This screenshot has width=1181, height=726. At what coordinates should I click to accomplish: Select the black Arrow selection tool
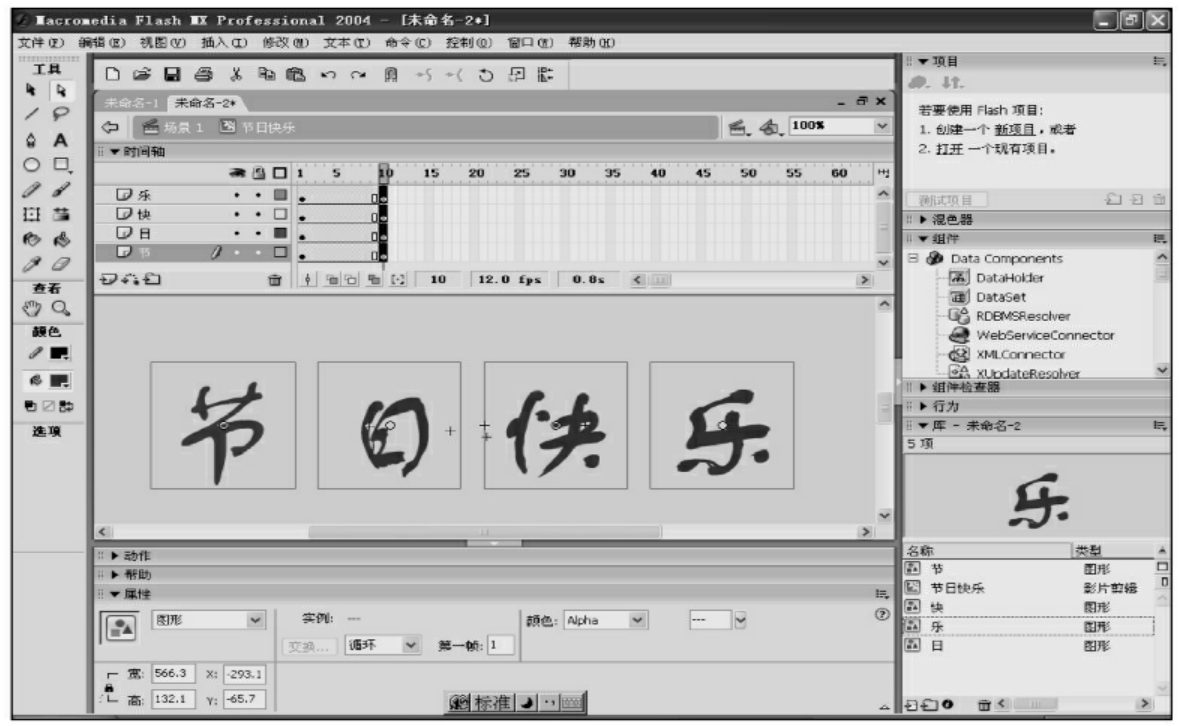point(31,90)
